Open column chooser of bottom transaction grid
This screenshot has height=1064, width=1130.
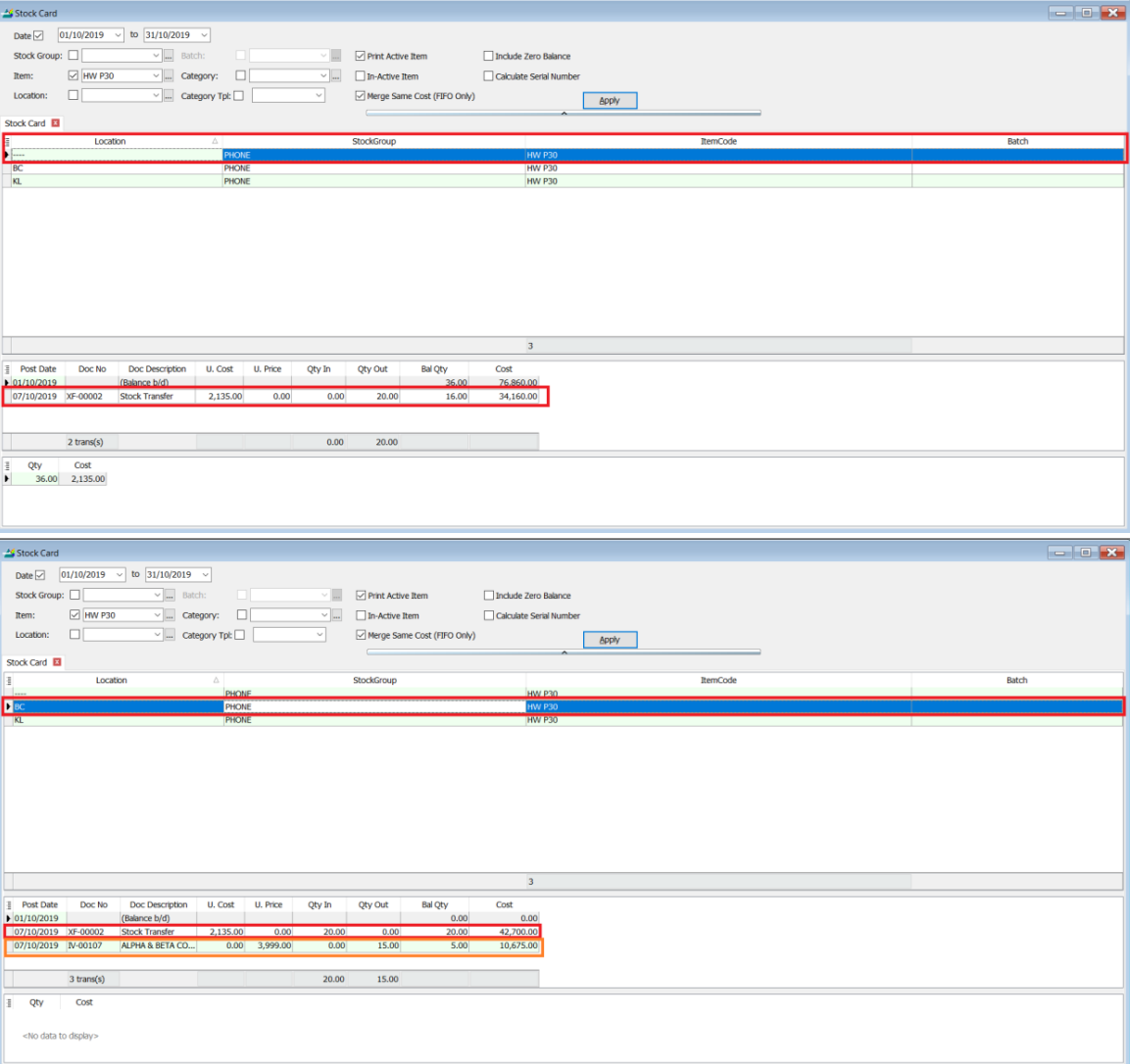pyautogui.click(x=10, y=905)
